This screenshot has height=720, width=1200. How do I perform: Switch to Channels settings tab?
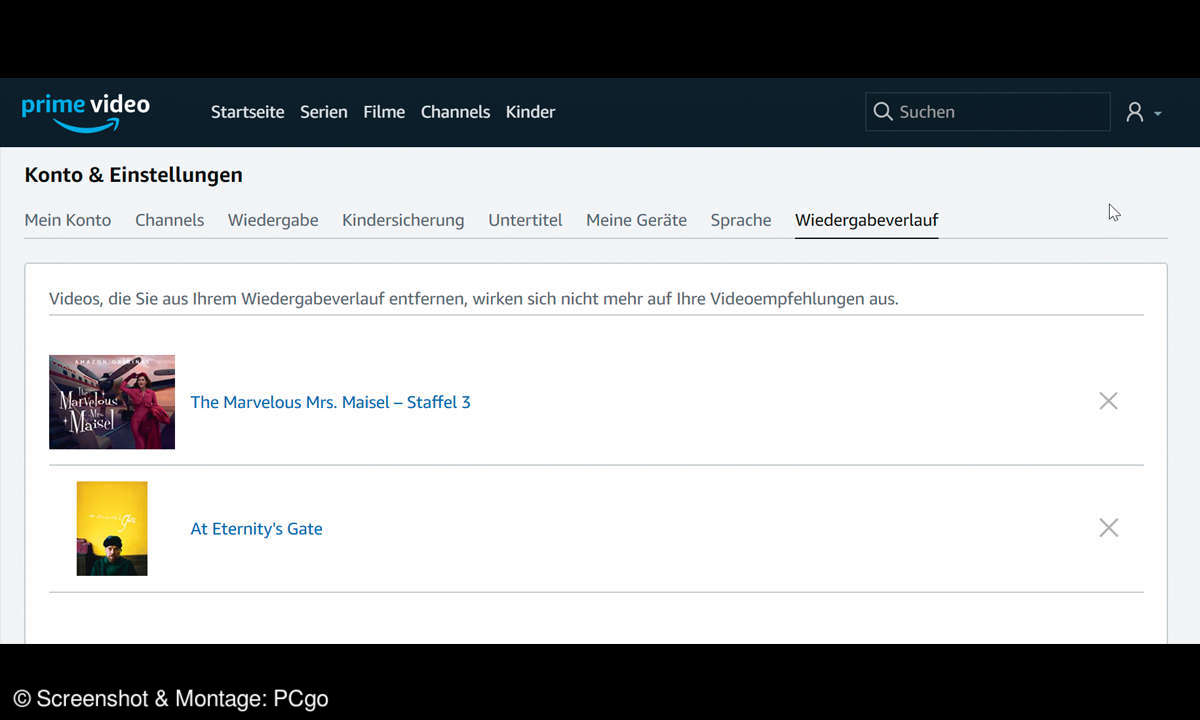pos(170,220)
